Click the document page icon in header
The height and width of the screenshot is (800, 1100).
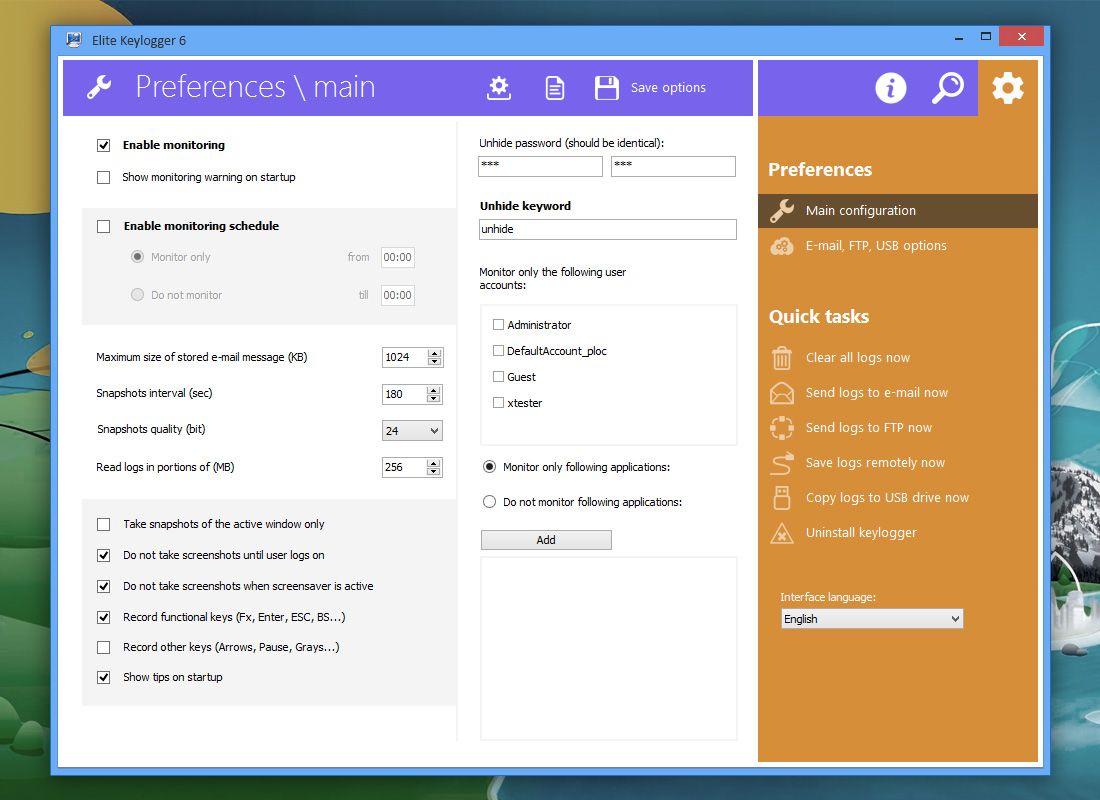(x=554, y=88)
